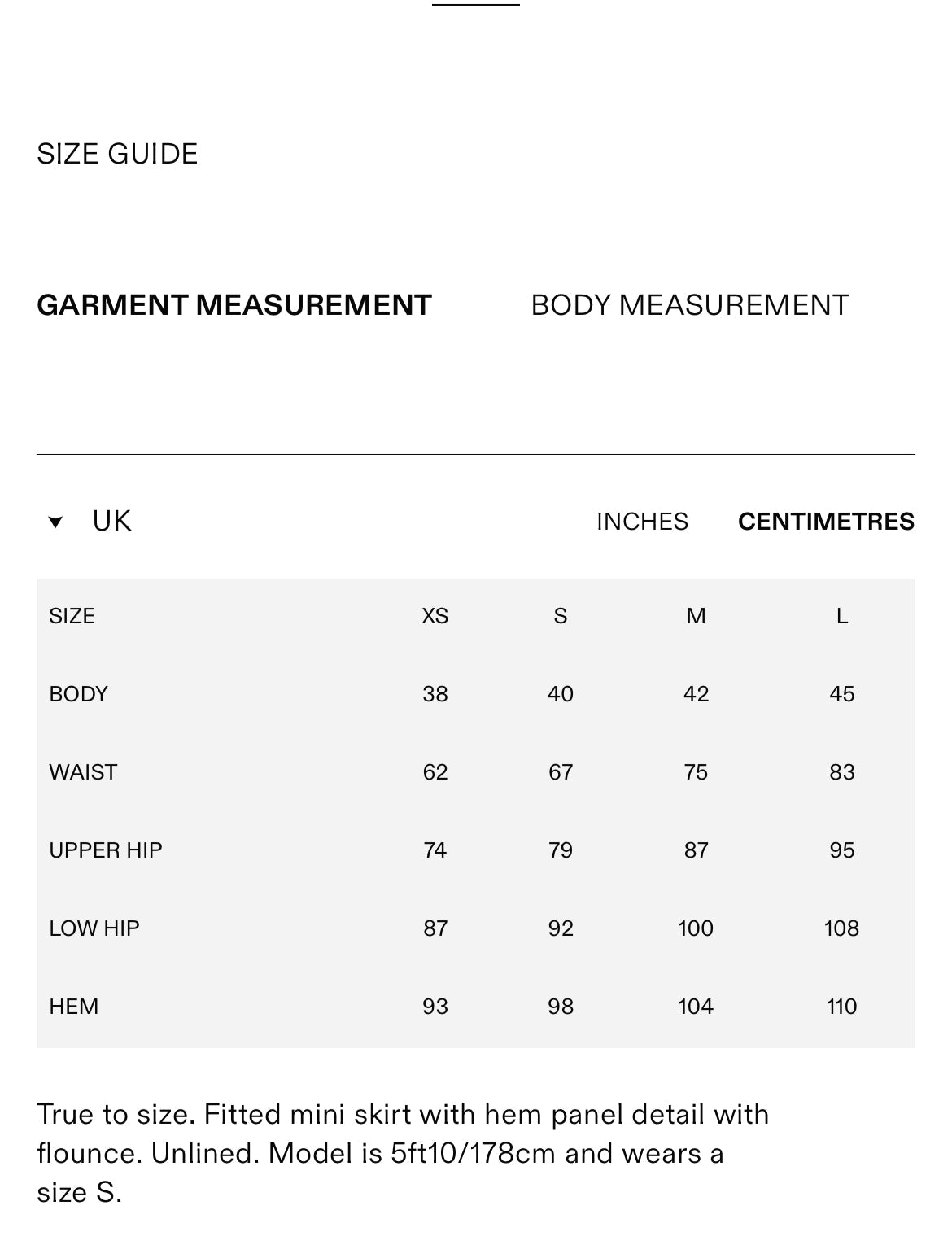
Task: Click the BODY row label
Action: point(78,694)
